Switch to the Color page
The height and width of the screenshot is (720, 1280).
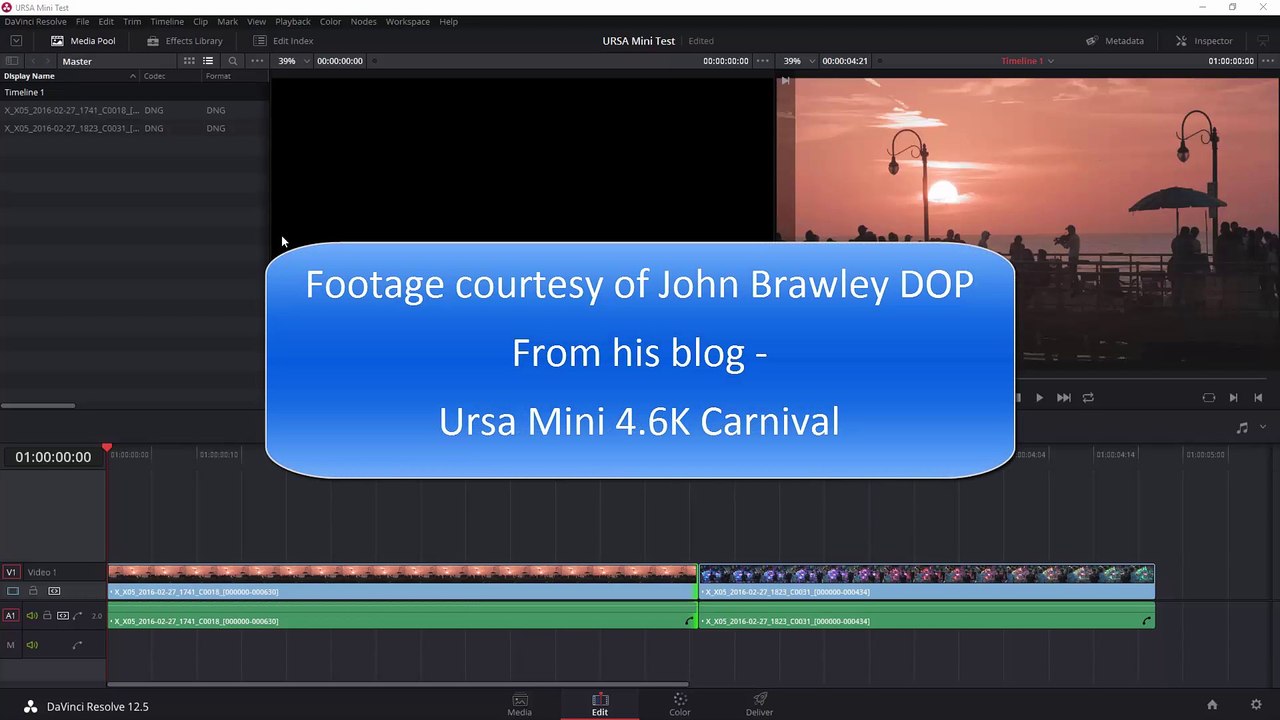click(x=680, y=705)
